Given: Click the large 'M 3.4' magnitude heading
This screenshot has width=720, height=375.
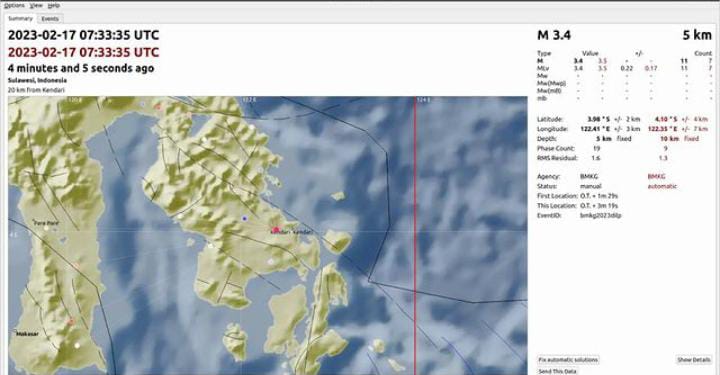Looking at the screenshot, I should coord(554,35).
